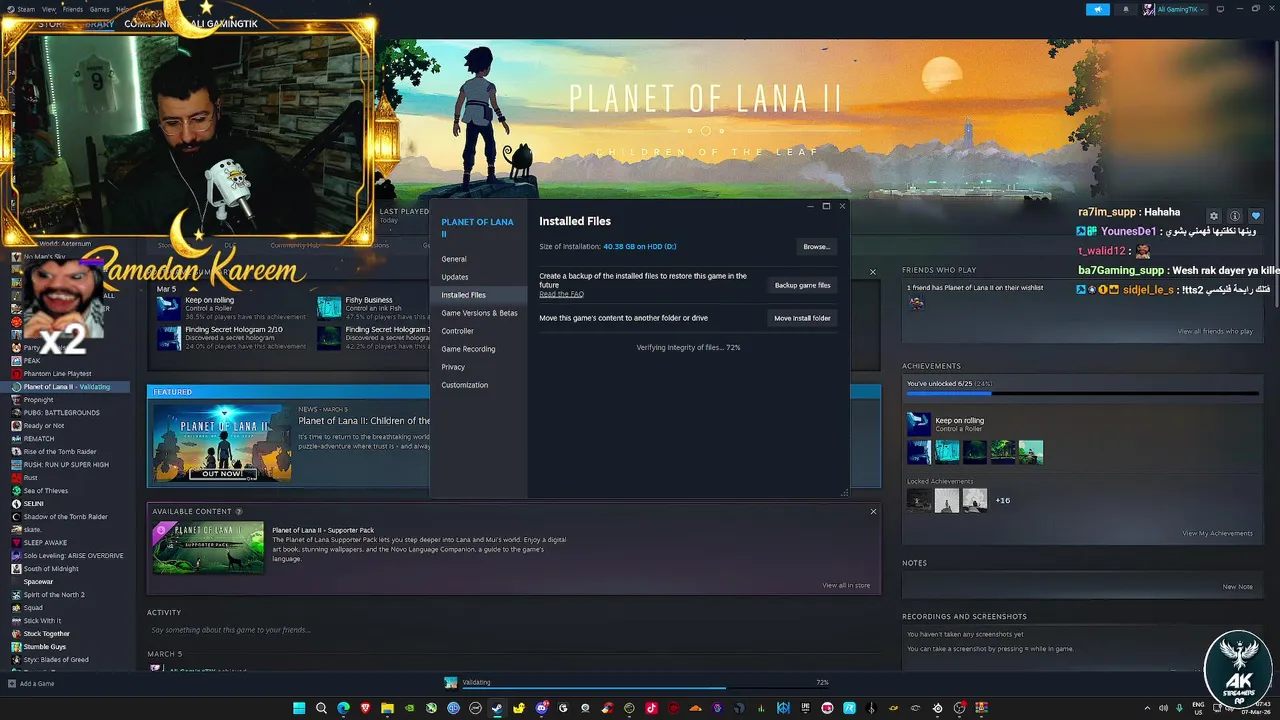Select Phantom Line Playtest in library

point(57,374)
